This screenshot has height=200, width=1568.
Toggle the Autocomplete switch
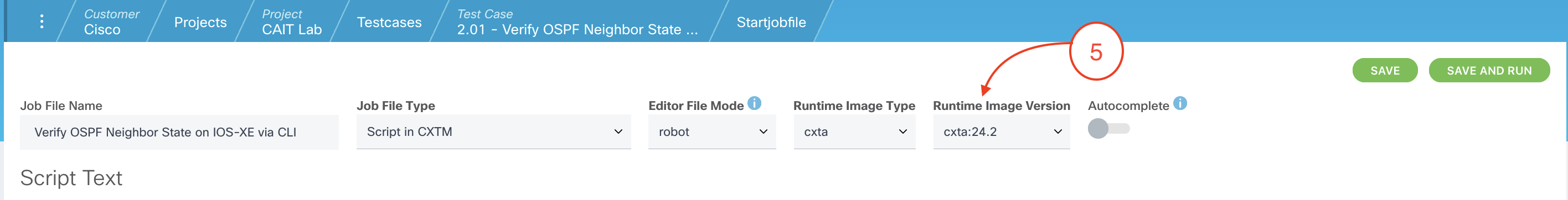1108,128
